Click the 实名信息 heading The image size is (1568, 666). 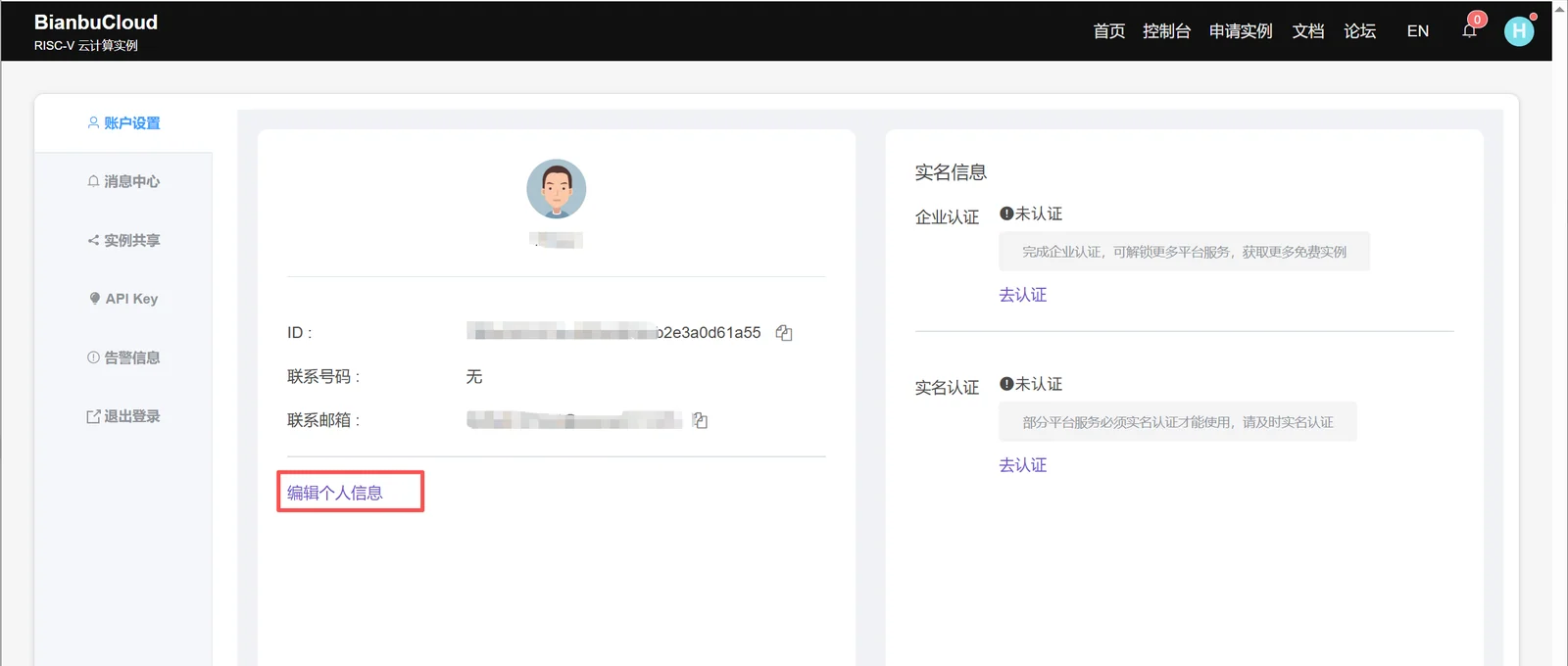tap(951, 172)
